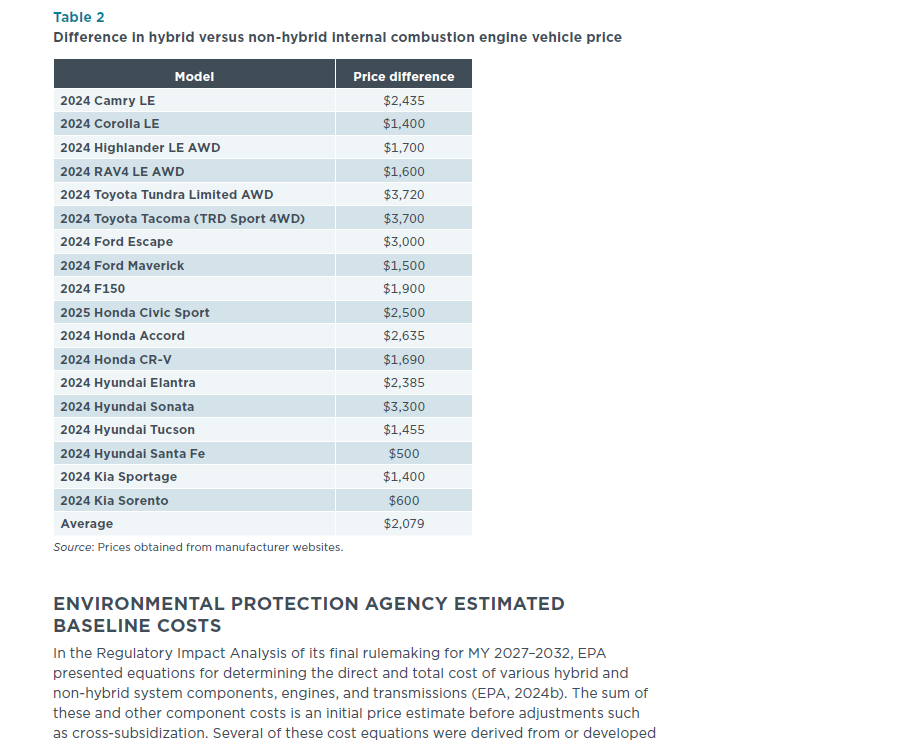Viewport: 924px width, 747px height.
Task: Click the $1,400 price for Corolla LE
Action: (404, 124)
